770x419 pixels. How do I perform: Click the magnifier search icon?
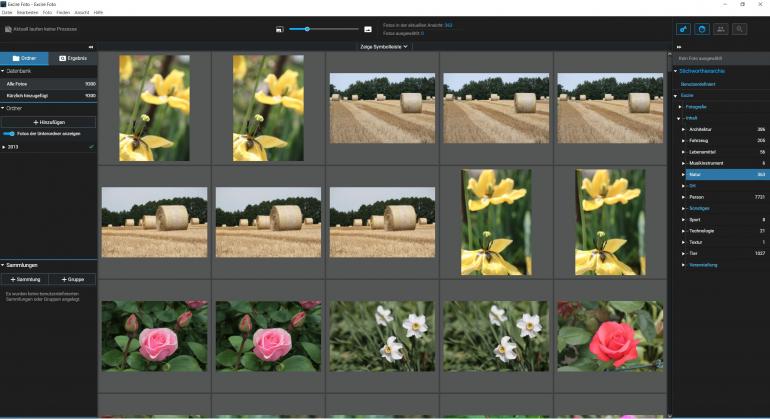point(740,29)
